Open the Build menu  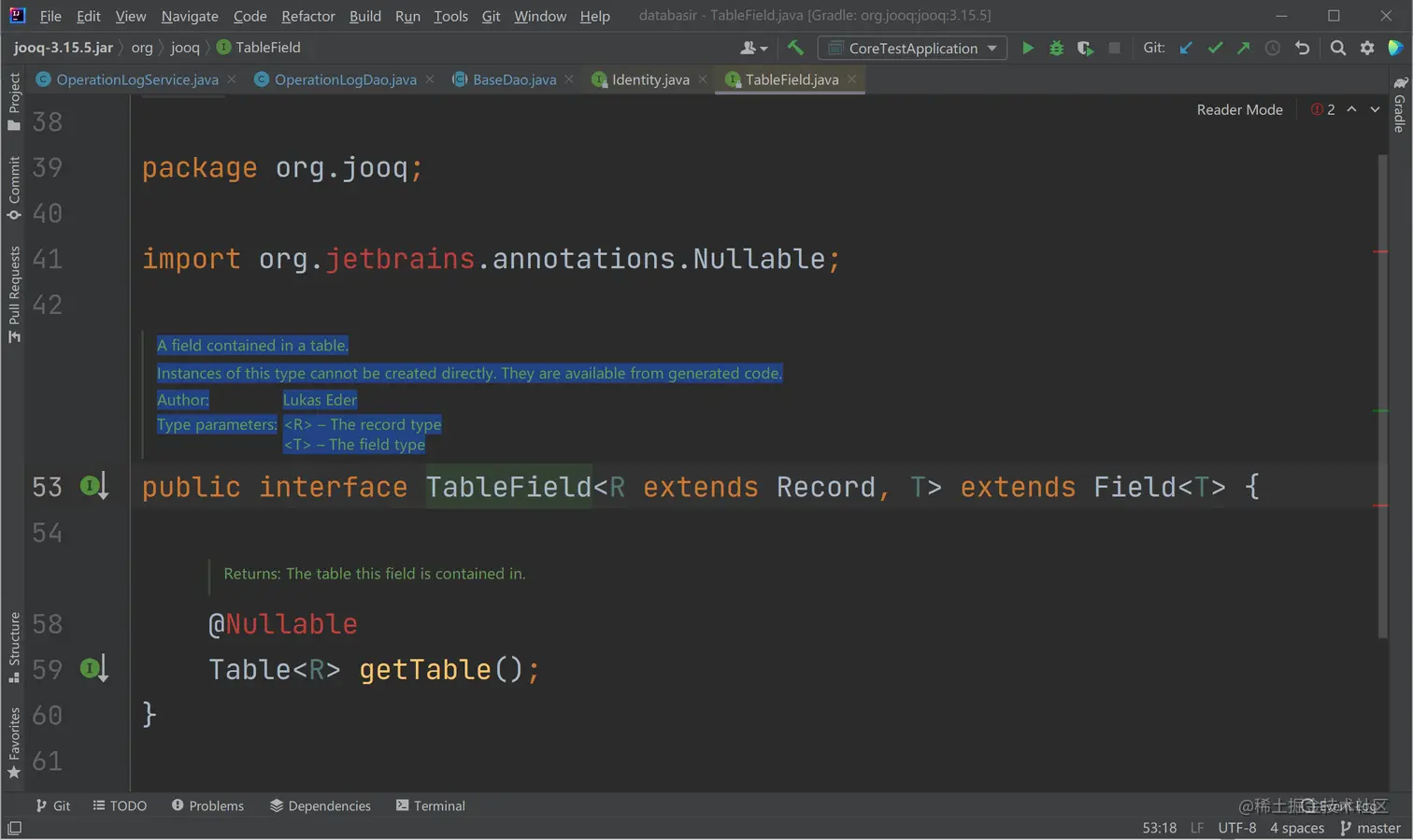click(365, 16)
